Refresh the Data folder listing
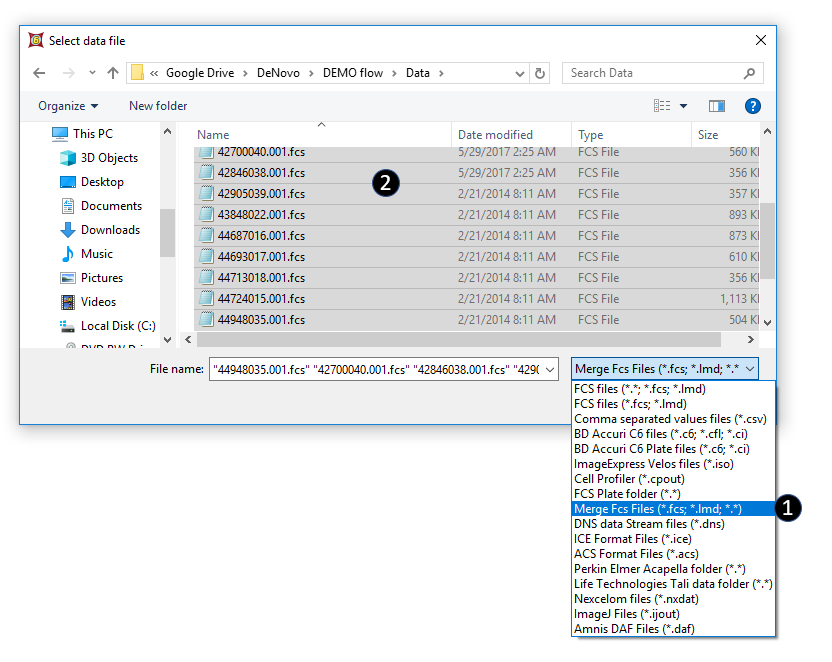Screen dimensions: 832x662 541,73
